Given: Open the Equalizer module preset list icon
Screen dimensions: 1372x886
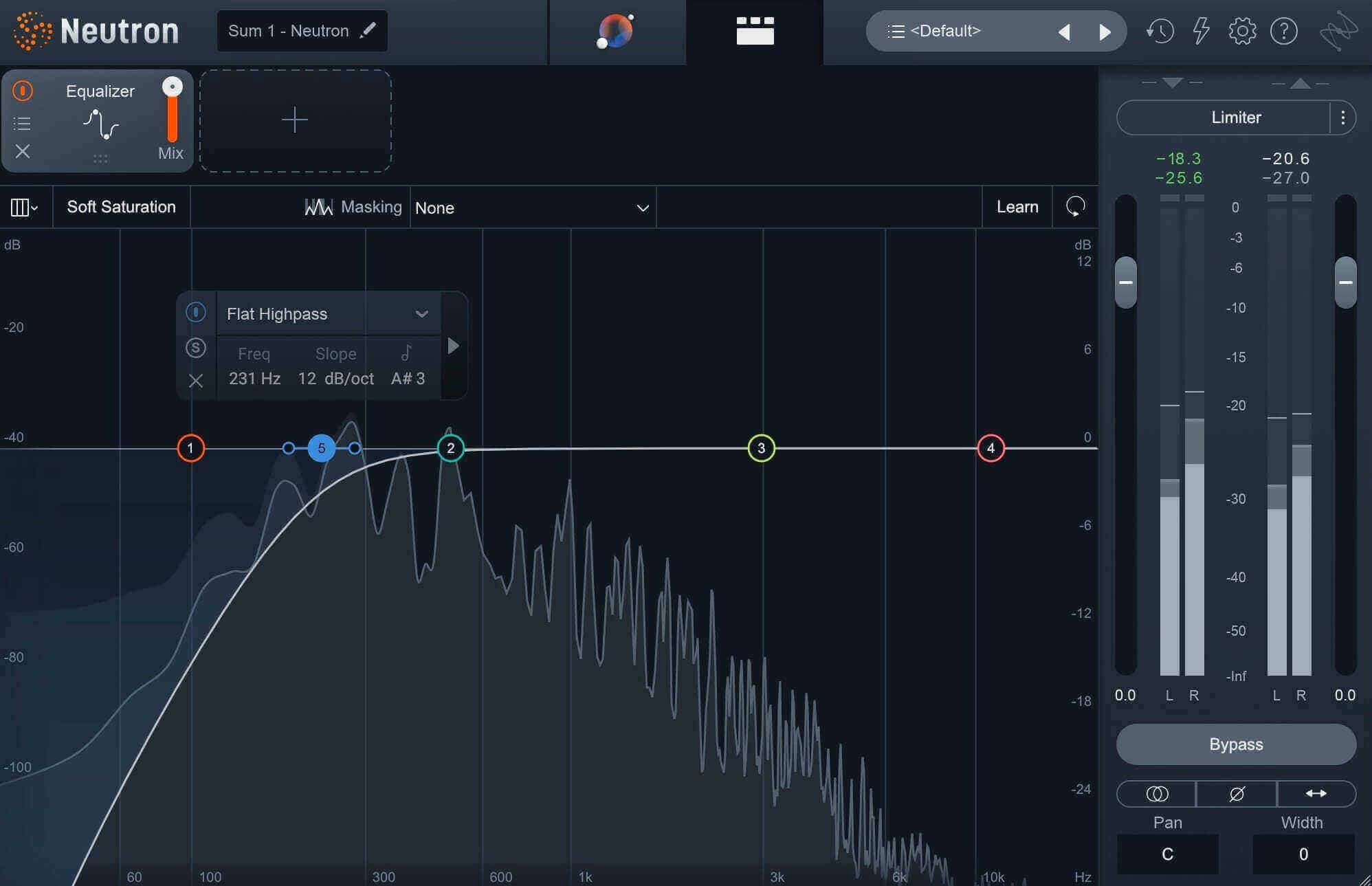Looking at the screenshot, I should point(22,124).
